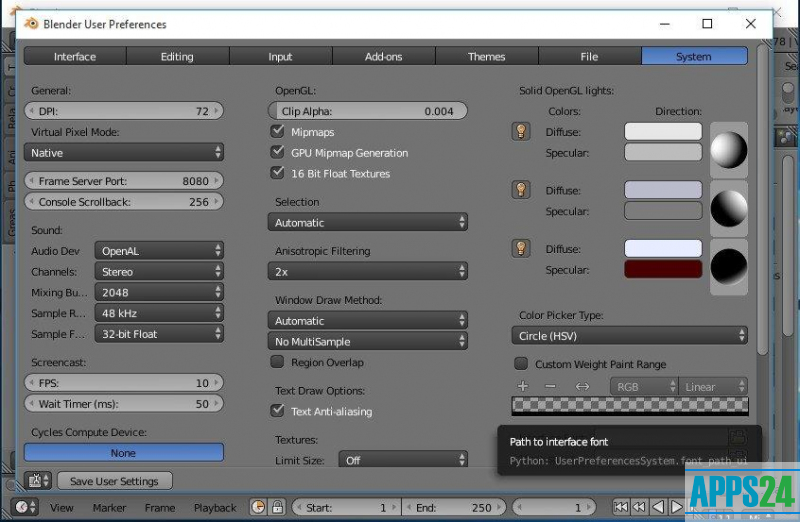Click third light dark red Specular swatch

(663, 269)
